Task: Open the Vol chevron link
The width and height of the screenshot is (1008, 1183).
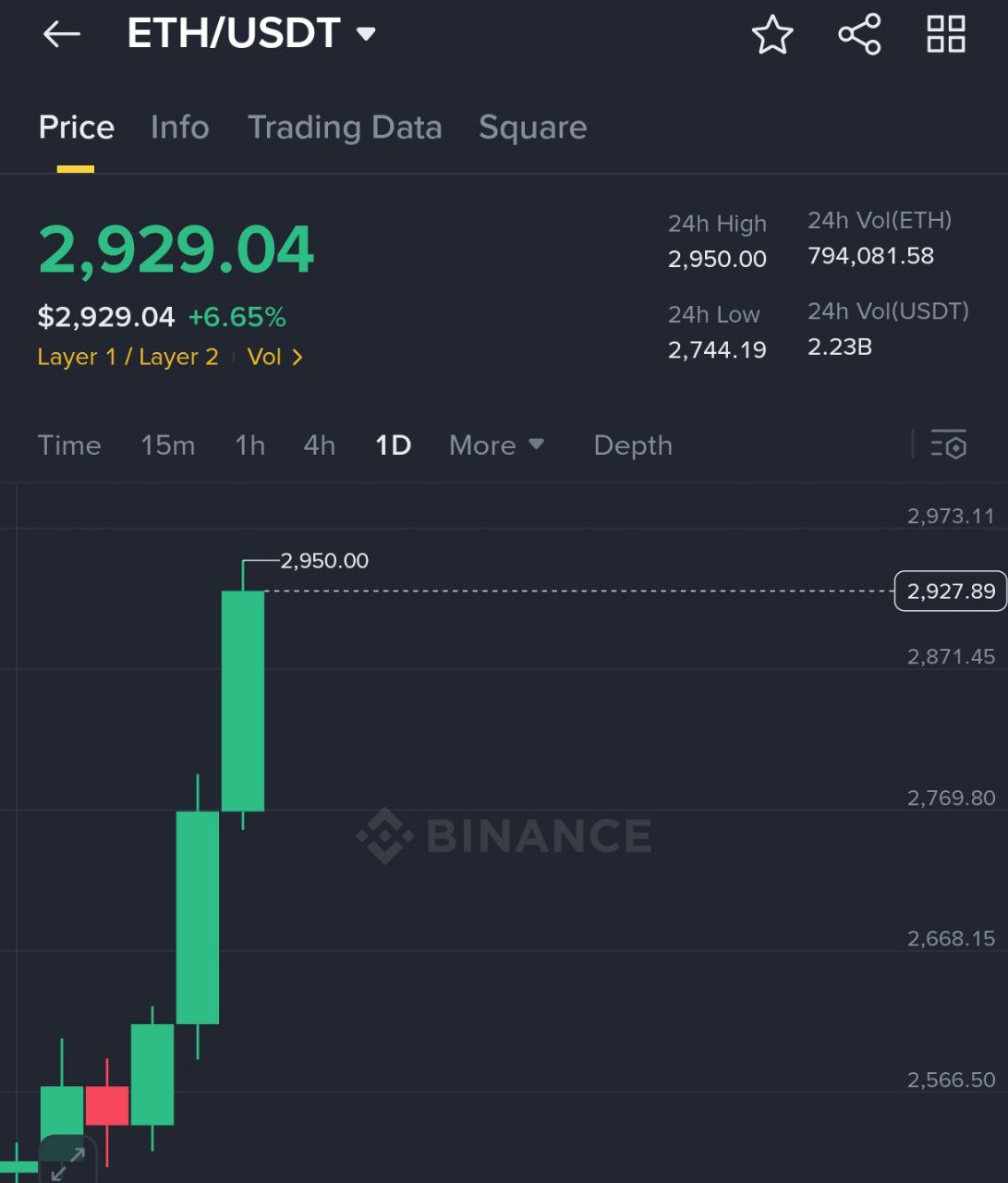Action: [x=275, y=357]
